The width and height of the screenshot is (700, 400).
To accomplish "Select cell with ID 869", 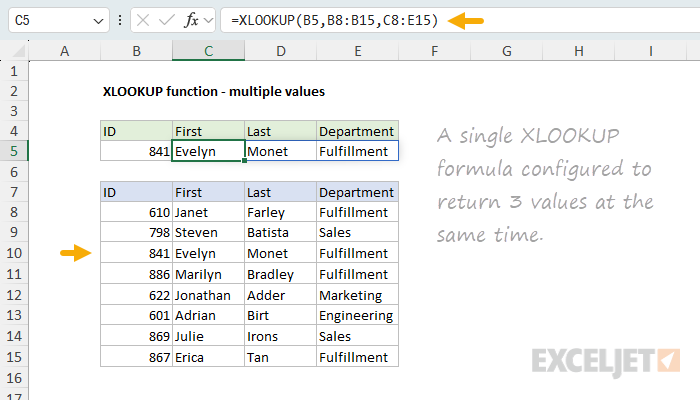I will [x=137, y=336].
